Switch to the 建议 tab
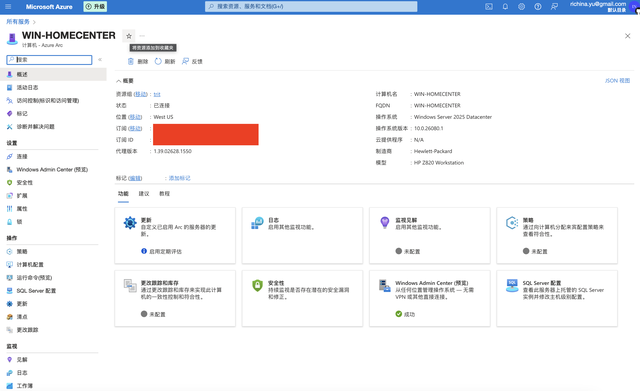Image resolution: width=640 pixels, height=391 pixels. [x=144, y=194]
